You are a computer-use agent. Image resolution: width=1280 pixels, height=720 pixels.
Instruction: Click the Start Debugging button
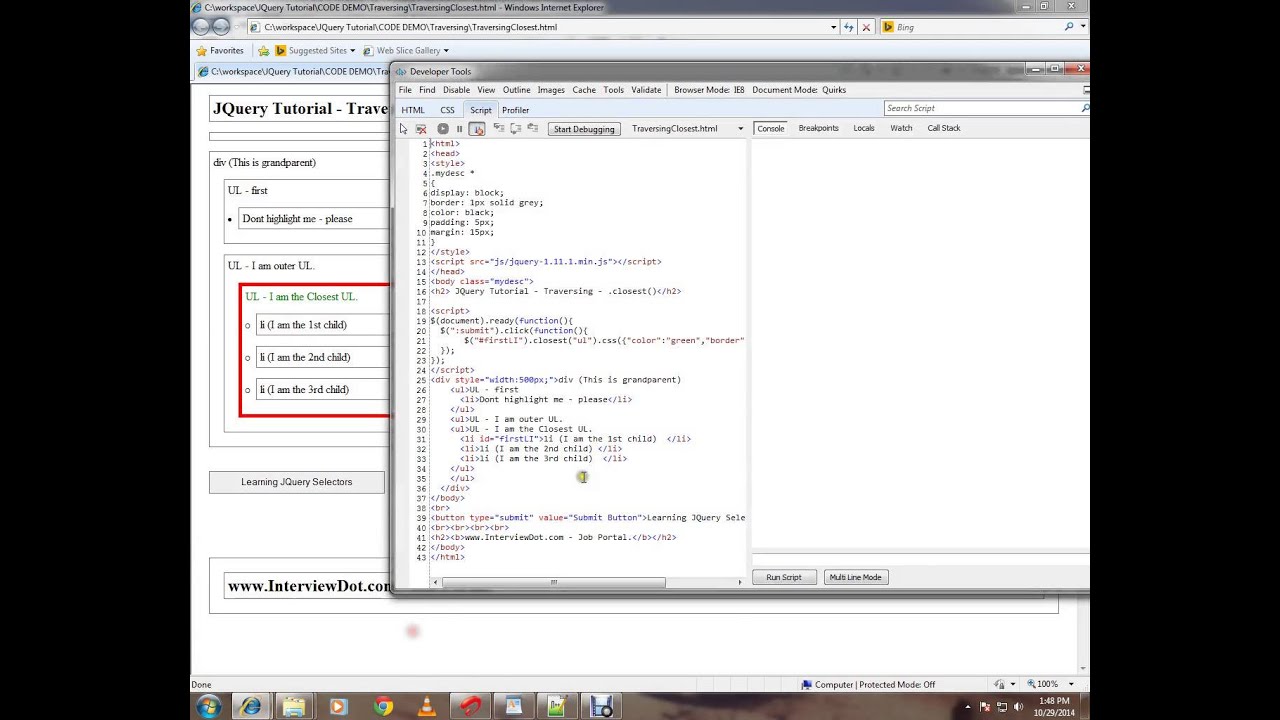(x=584, y=129)
